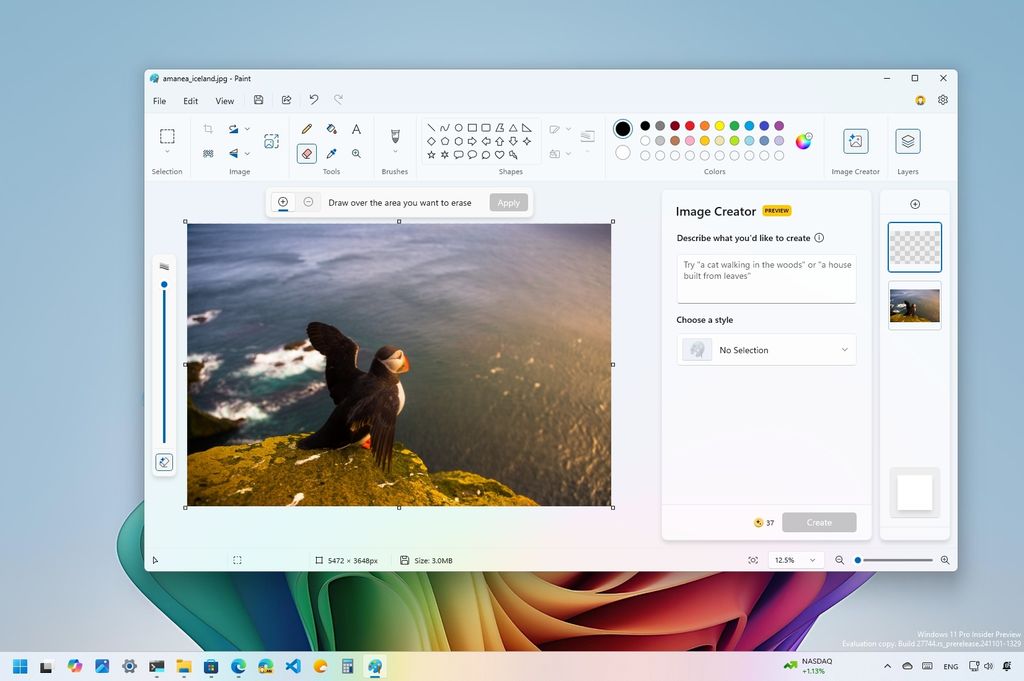Expand the Rotate options chevron

247,128
